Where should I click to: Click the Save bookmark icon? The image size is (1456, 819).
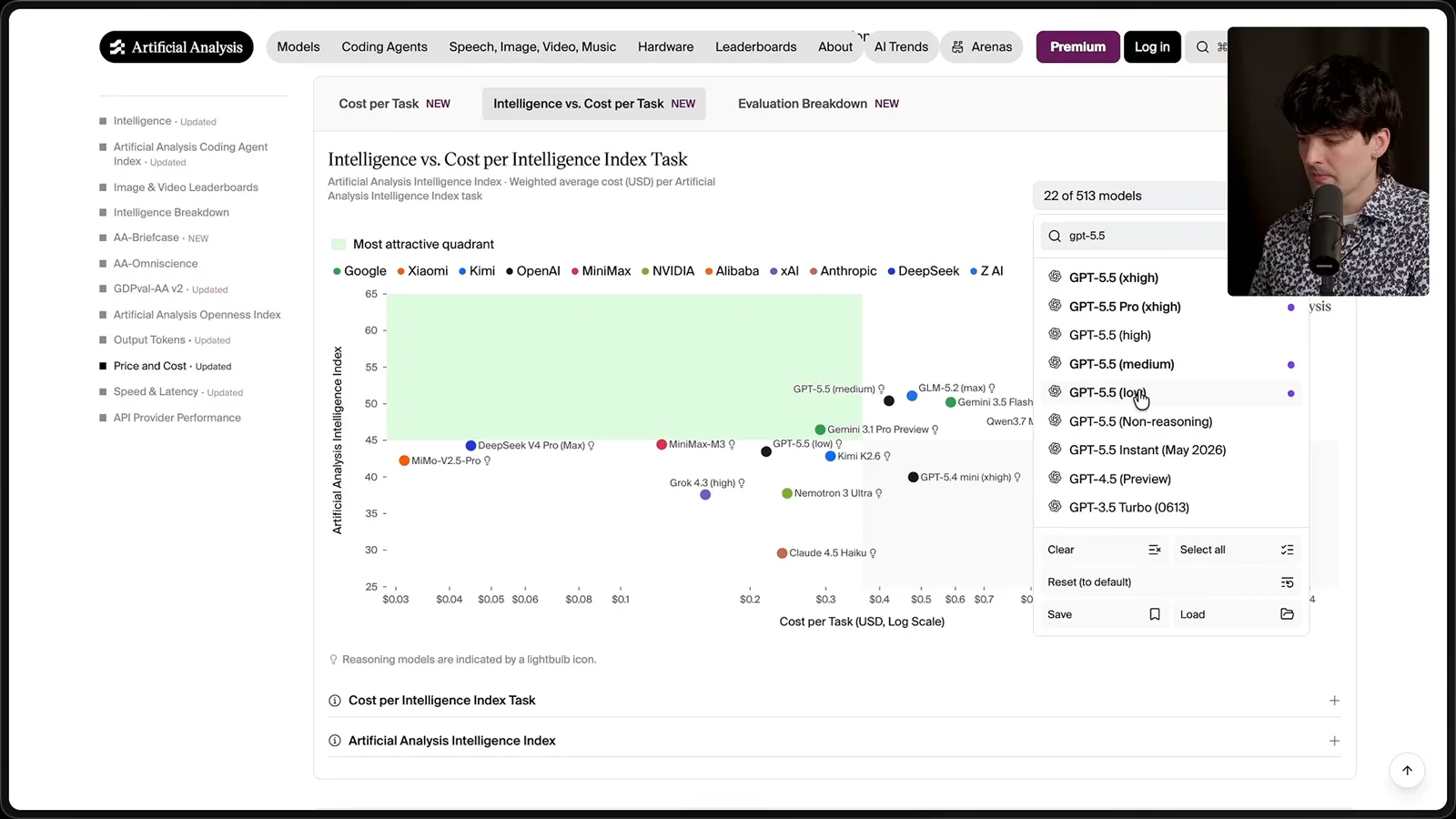coord(1155,614)
